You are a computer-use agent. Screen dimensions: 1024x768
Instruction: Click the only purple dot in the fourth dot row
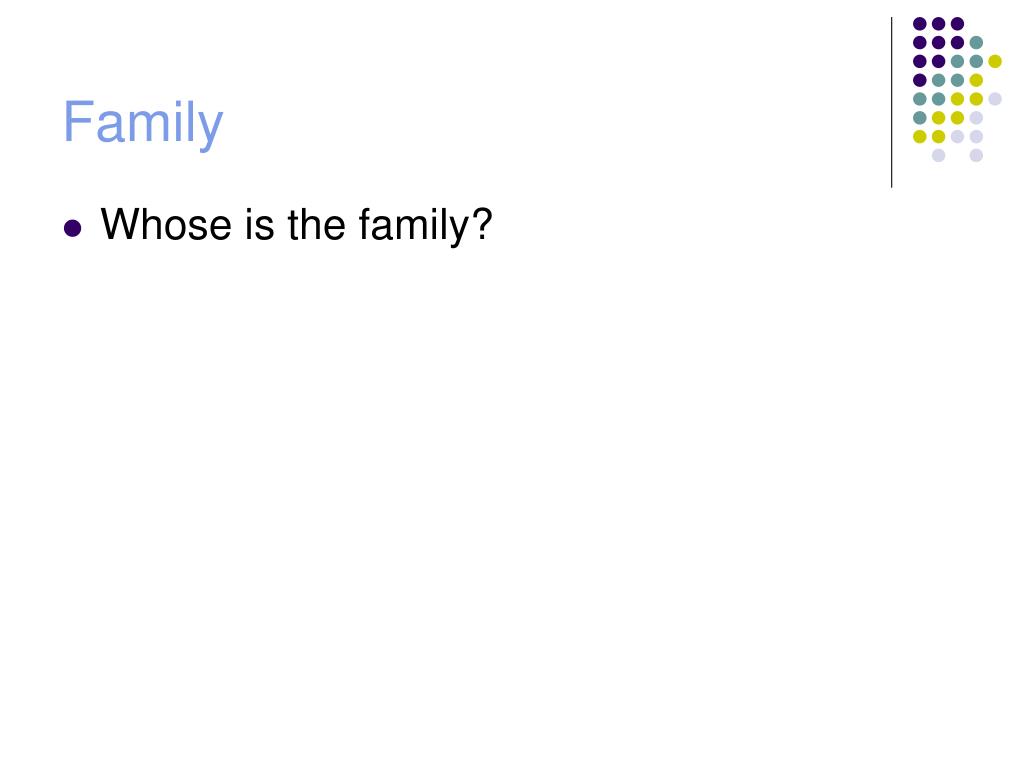tap(920, 80)
